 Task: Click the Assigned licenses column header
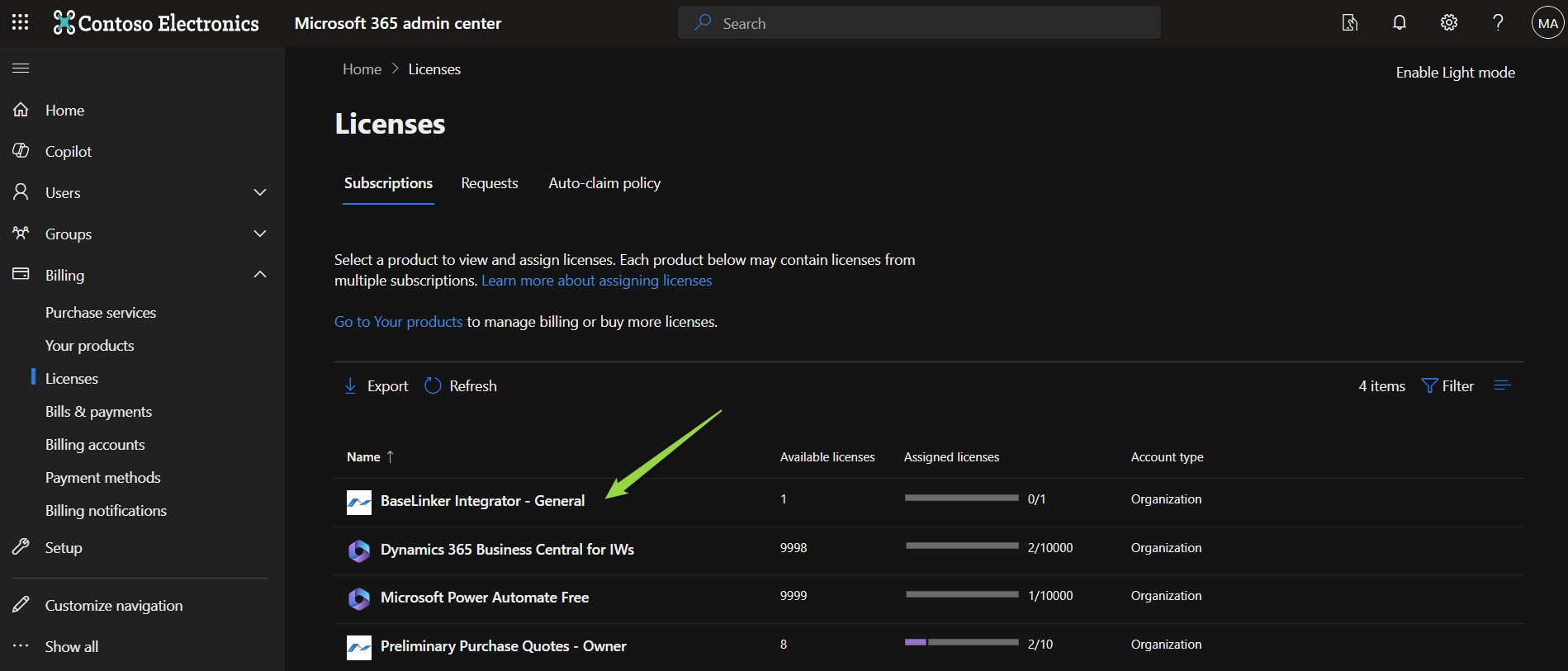click(951, 457)
